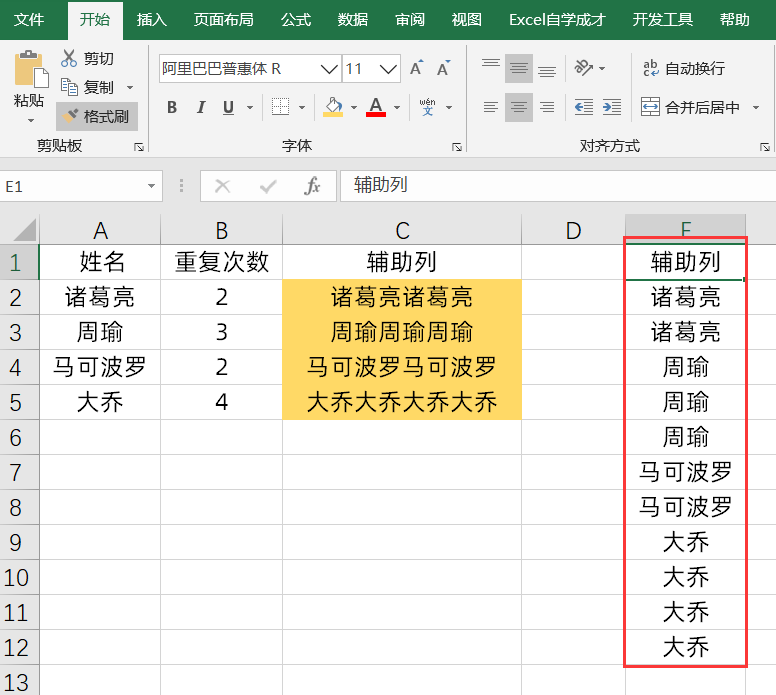The width and height of the screenshot is (776, 695).
Task: Click the Paste clipboard icon
Action: 31,70
